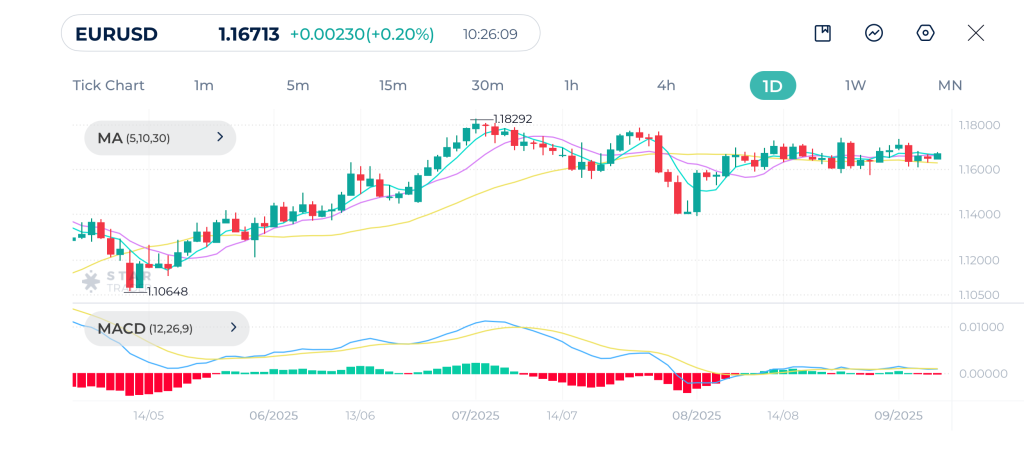
Task: Click the 1.18292 high price marker
Action: 512,119
